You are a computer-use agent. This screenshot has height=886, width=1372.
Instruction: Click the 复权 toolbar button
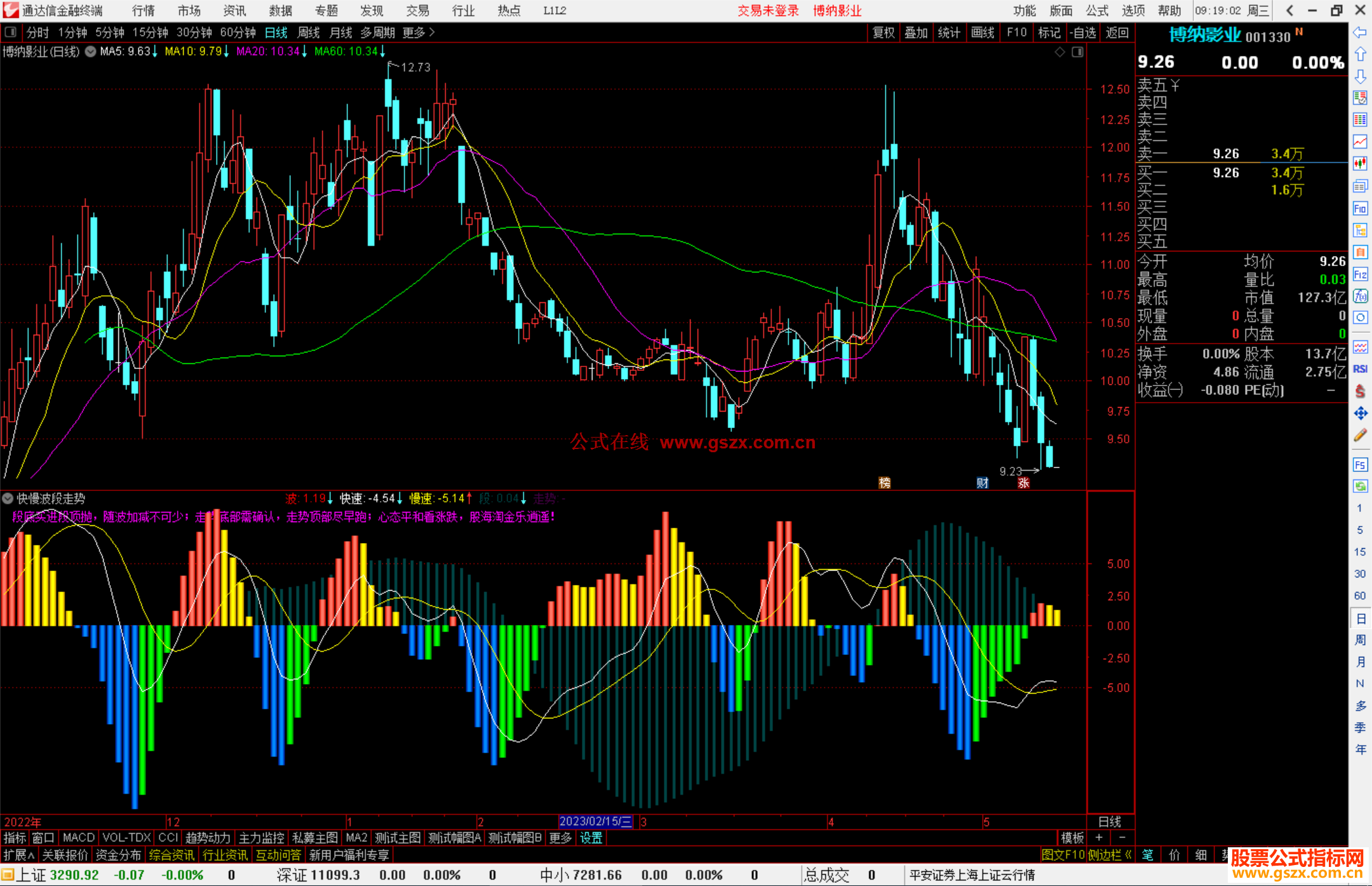pos(883,32)
